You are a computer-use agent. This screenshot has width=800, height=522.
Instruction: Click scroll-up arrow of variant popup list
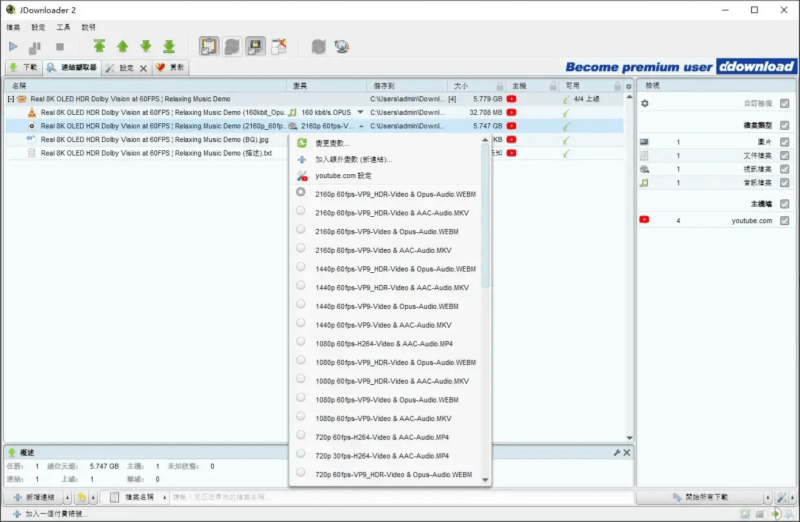[x=485, y=140]
